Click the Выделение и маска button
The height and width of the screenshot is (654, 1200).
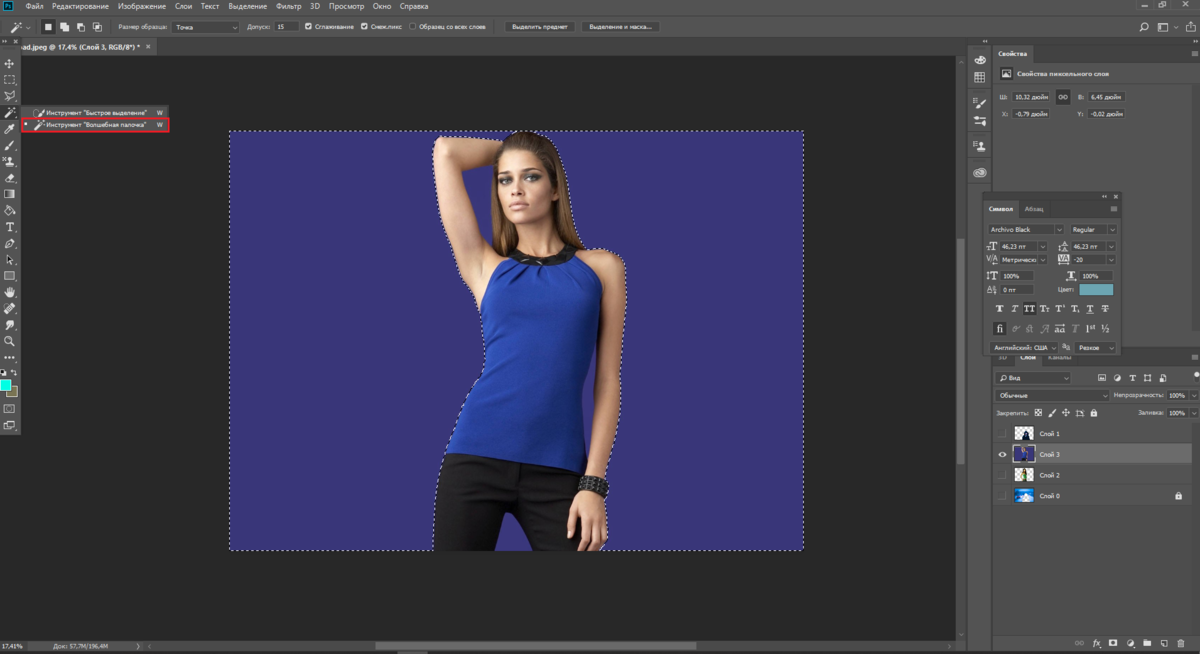[622, 27]
